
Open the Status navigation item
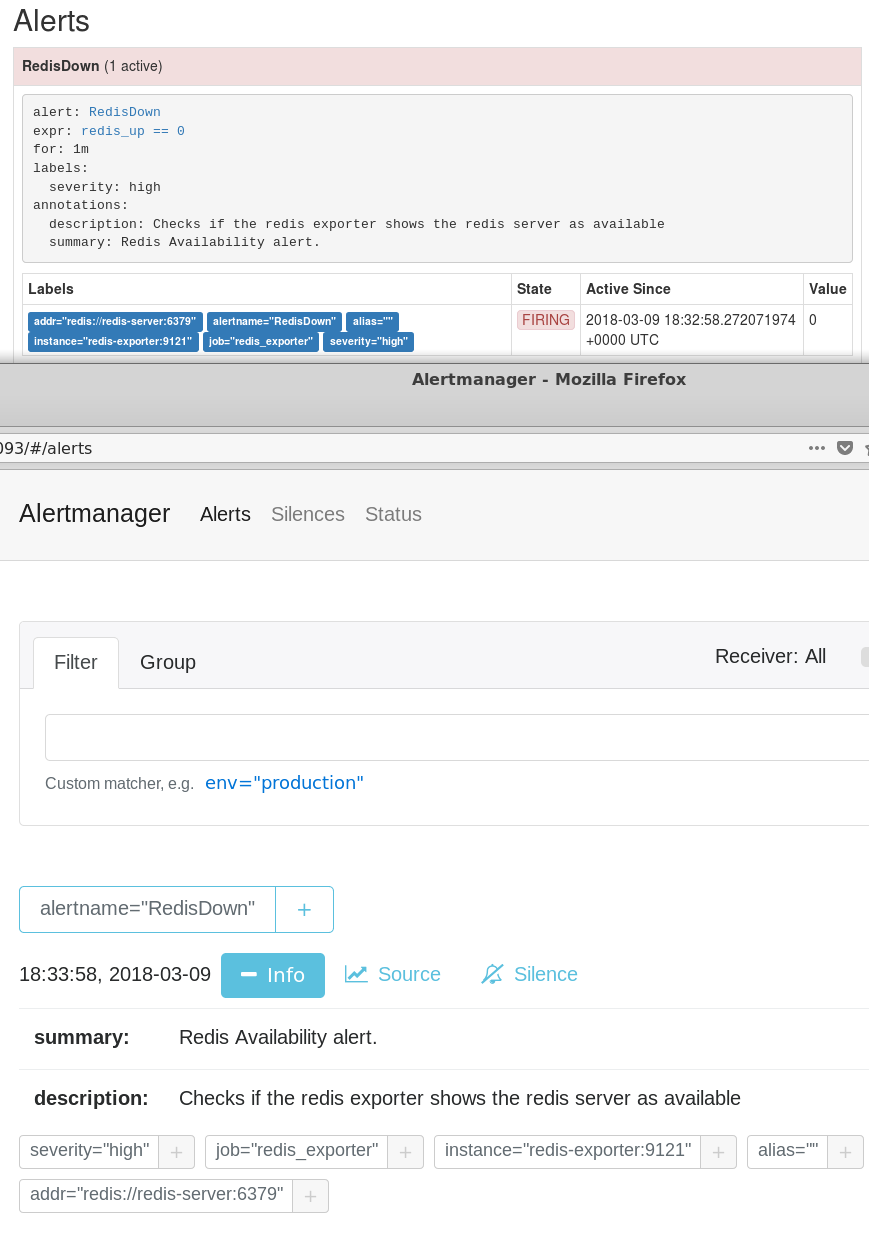pyautogui.click(x=393, y=514)
